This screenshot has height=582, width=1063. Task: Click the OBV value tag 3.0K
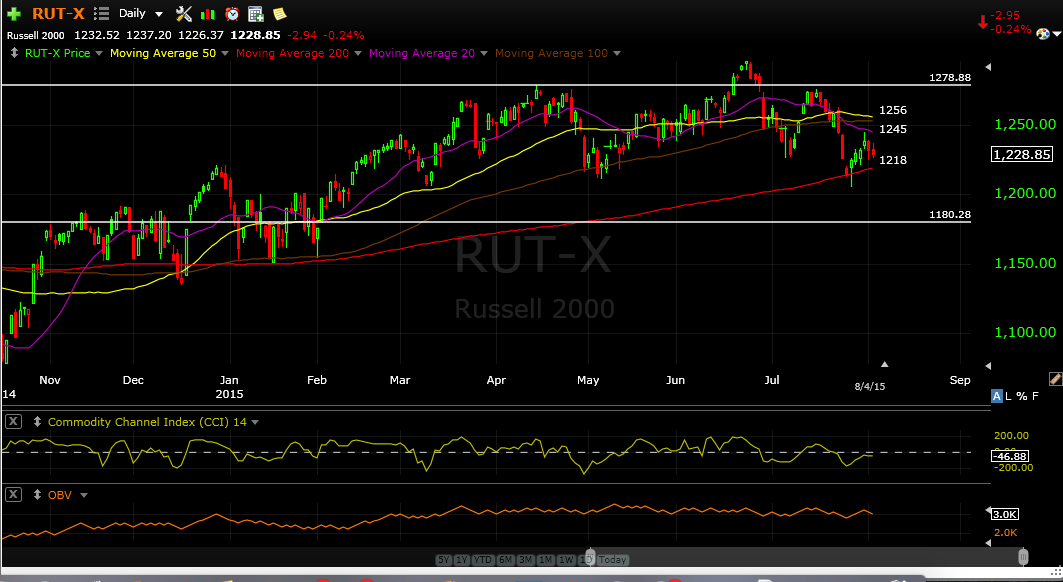[1006, 514]
